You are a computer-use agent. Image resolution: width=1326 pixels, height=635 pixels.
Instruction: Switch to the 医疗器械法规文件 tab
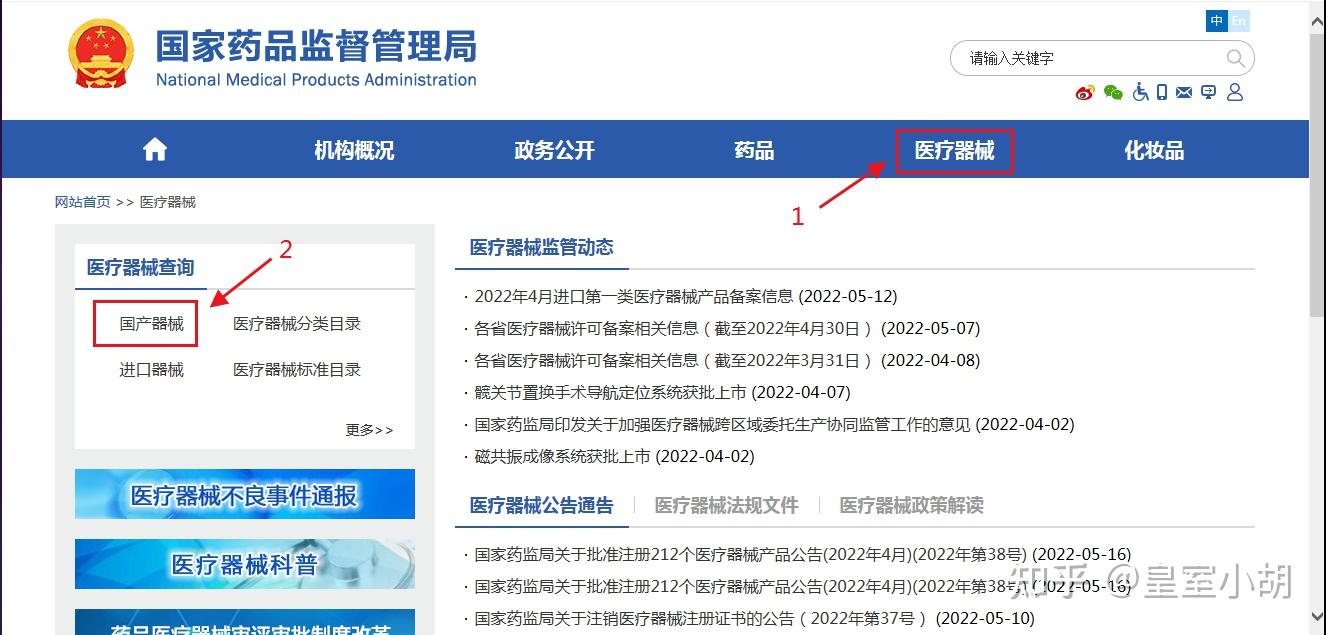tap(727, 505)
